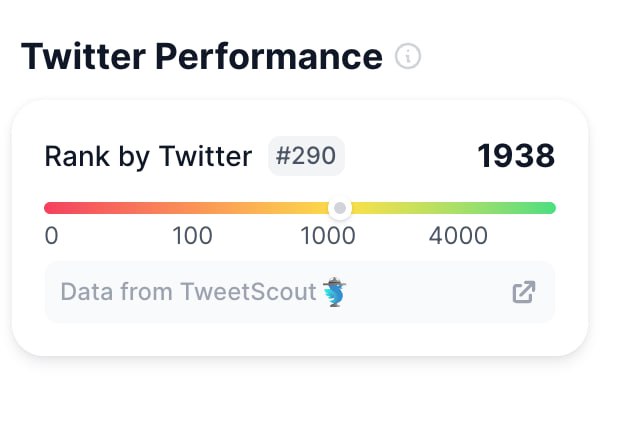Click the orange part of the bar above 100

[193, 208]
